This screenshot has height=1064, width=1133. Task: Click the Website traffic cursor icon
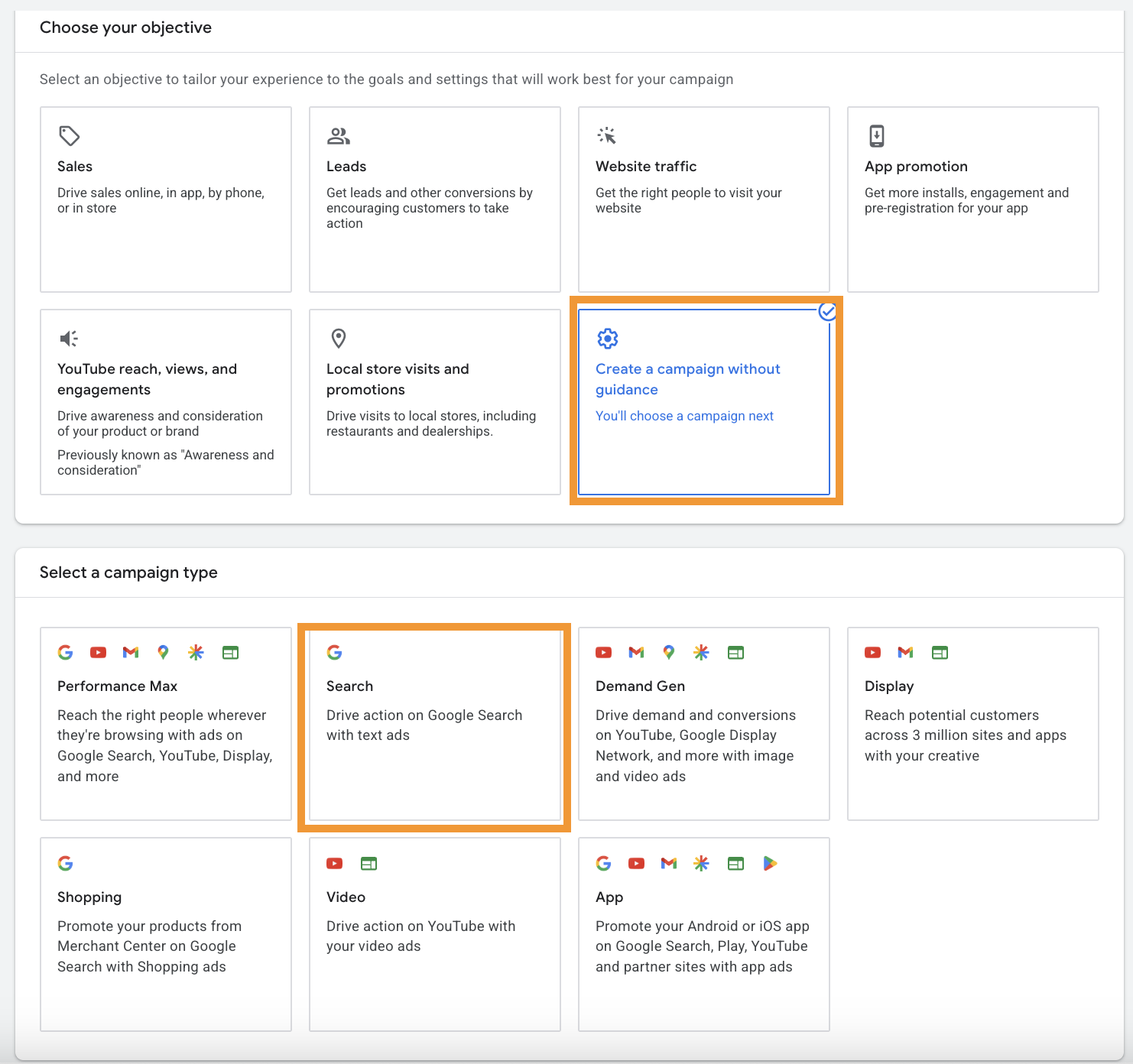[x=607, y=136]
